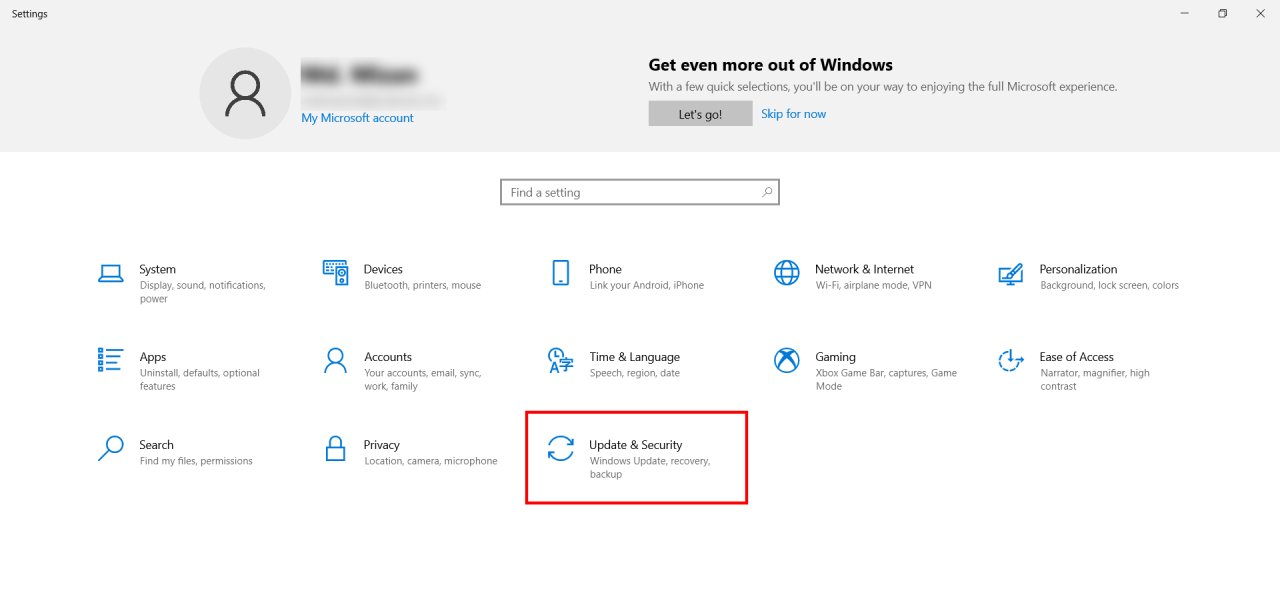The image size is (1280, 601).
Task: Restore down the Settings window
Action: pos(1222,14)
